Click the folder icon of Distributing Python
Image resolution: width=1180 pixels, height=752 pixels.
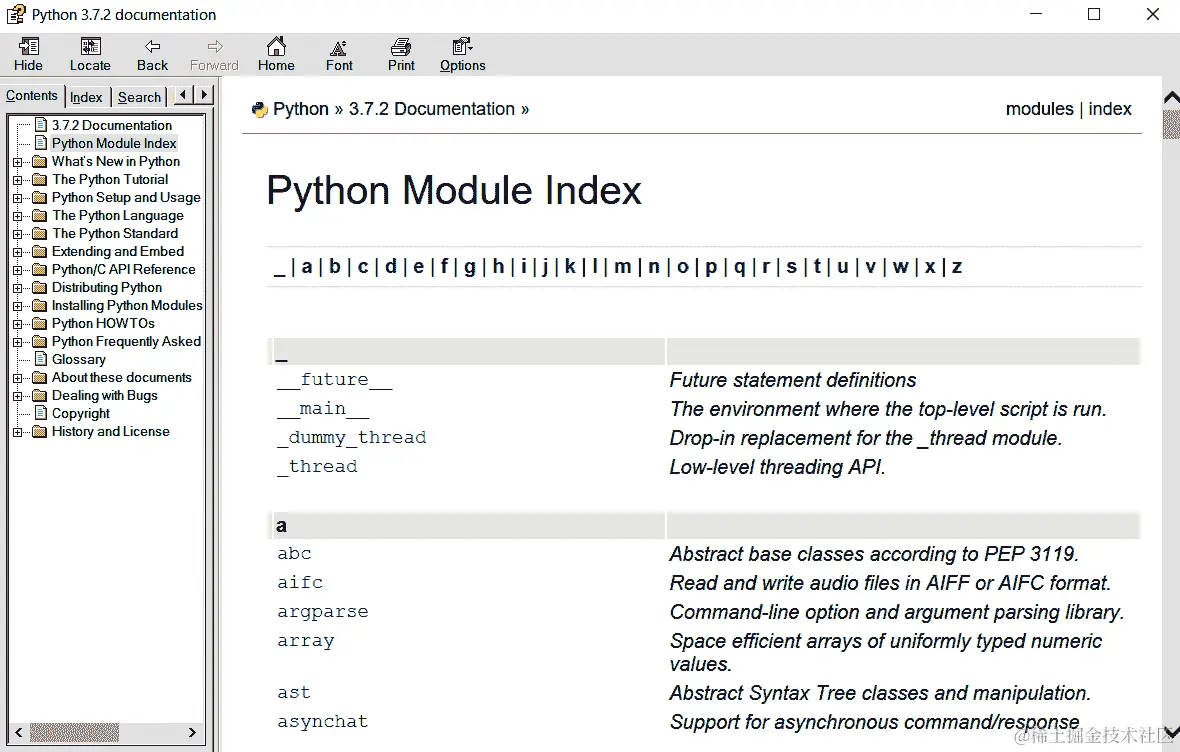[40, 288]
